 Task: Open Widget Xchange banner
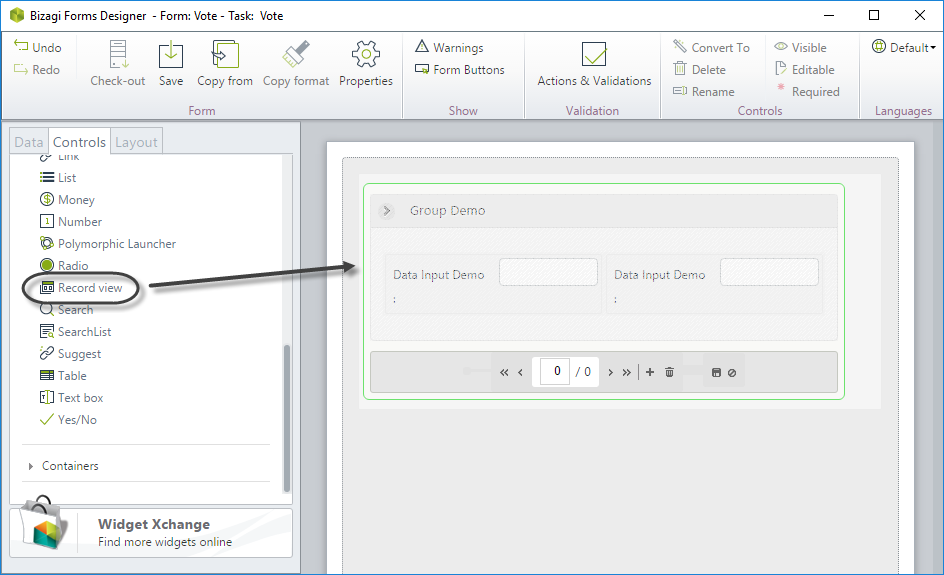click(151, 533)
